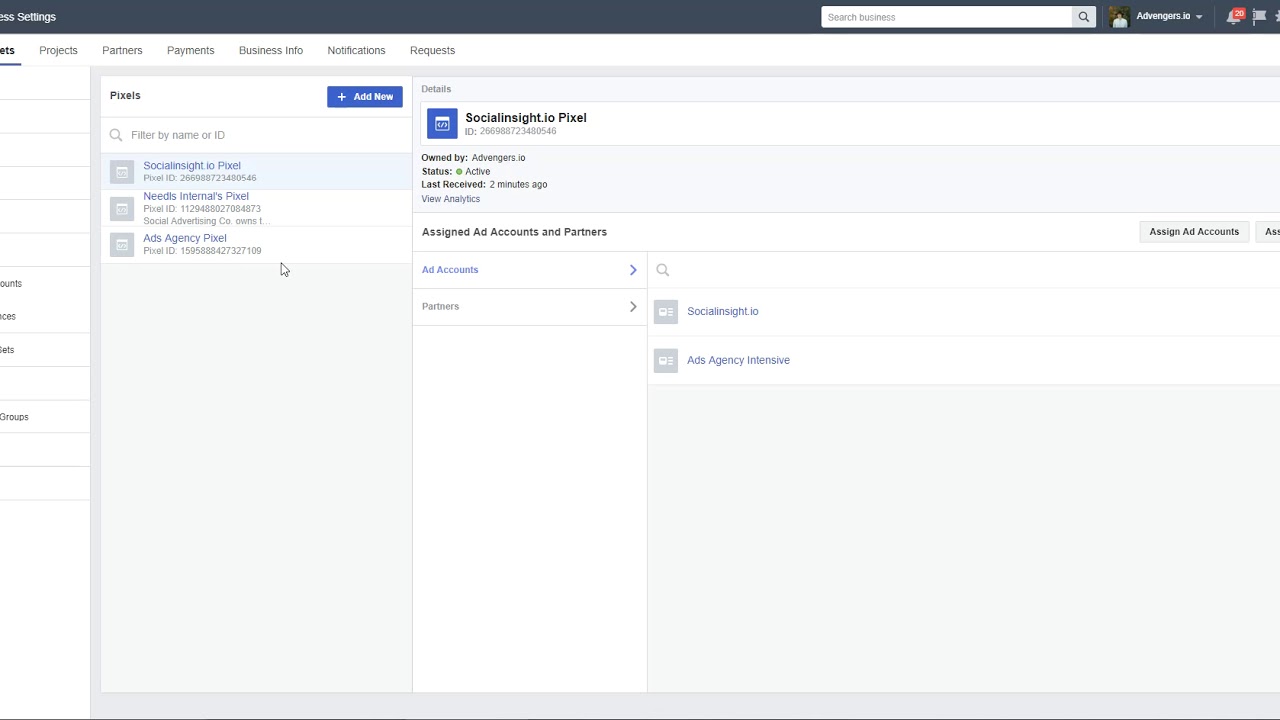Select Socialinsight.io Pixel in list

(256, 172)
